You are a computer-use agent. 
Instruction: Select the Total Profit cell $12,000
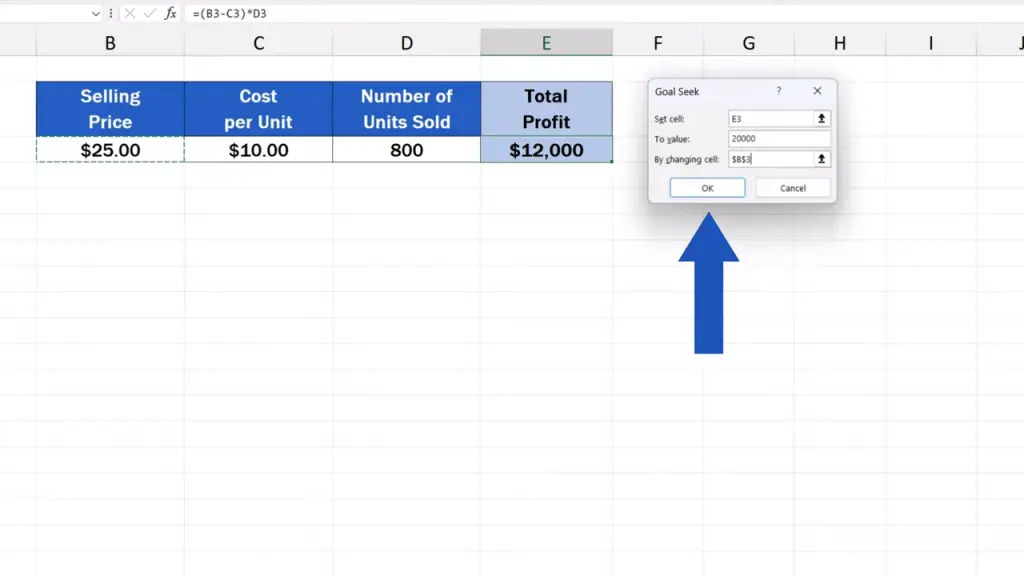point(546,150)
